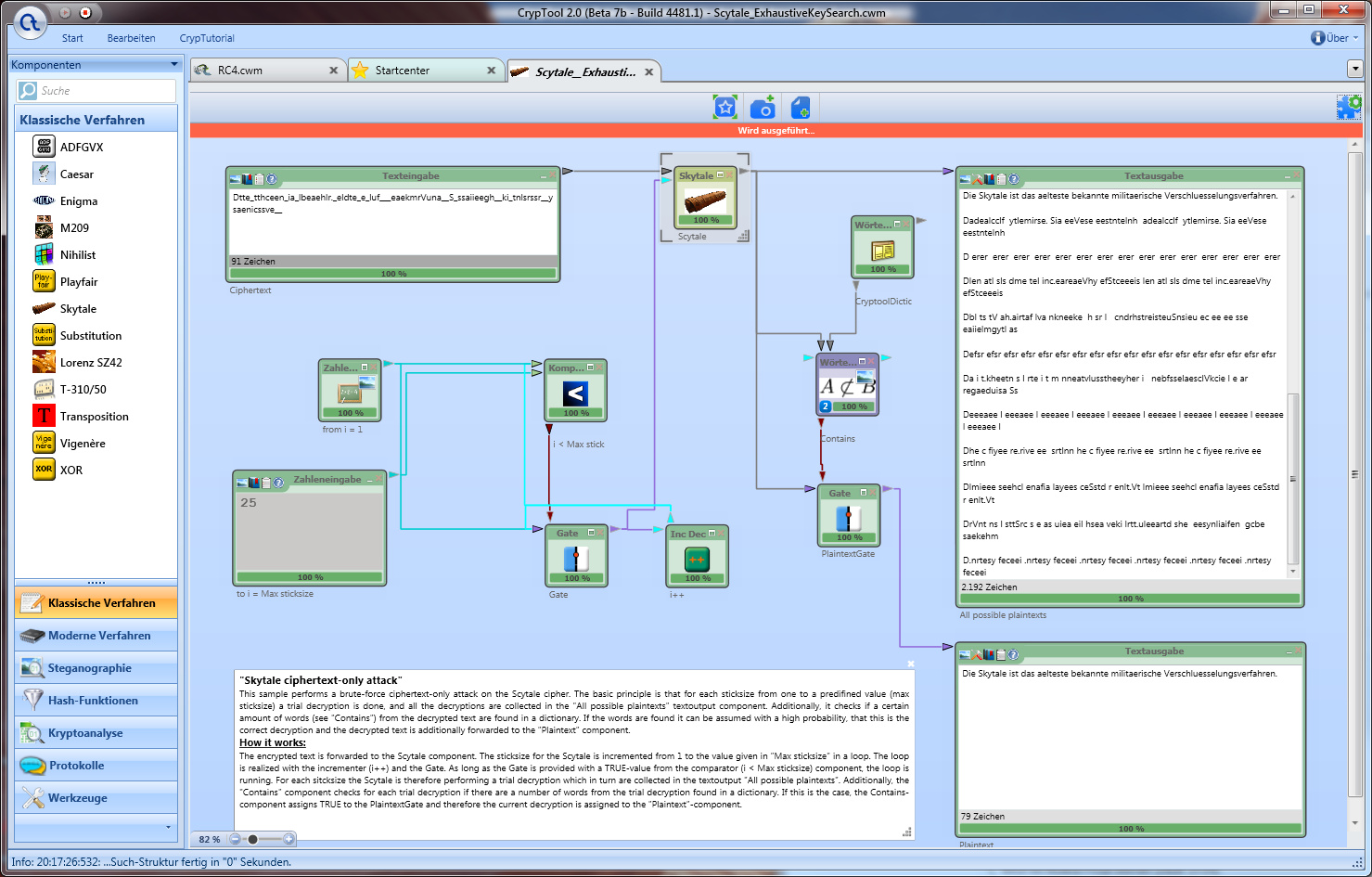
Task: Select the Inc Dec ++ node icon
Action: tap(697, 559)
